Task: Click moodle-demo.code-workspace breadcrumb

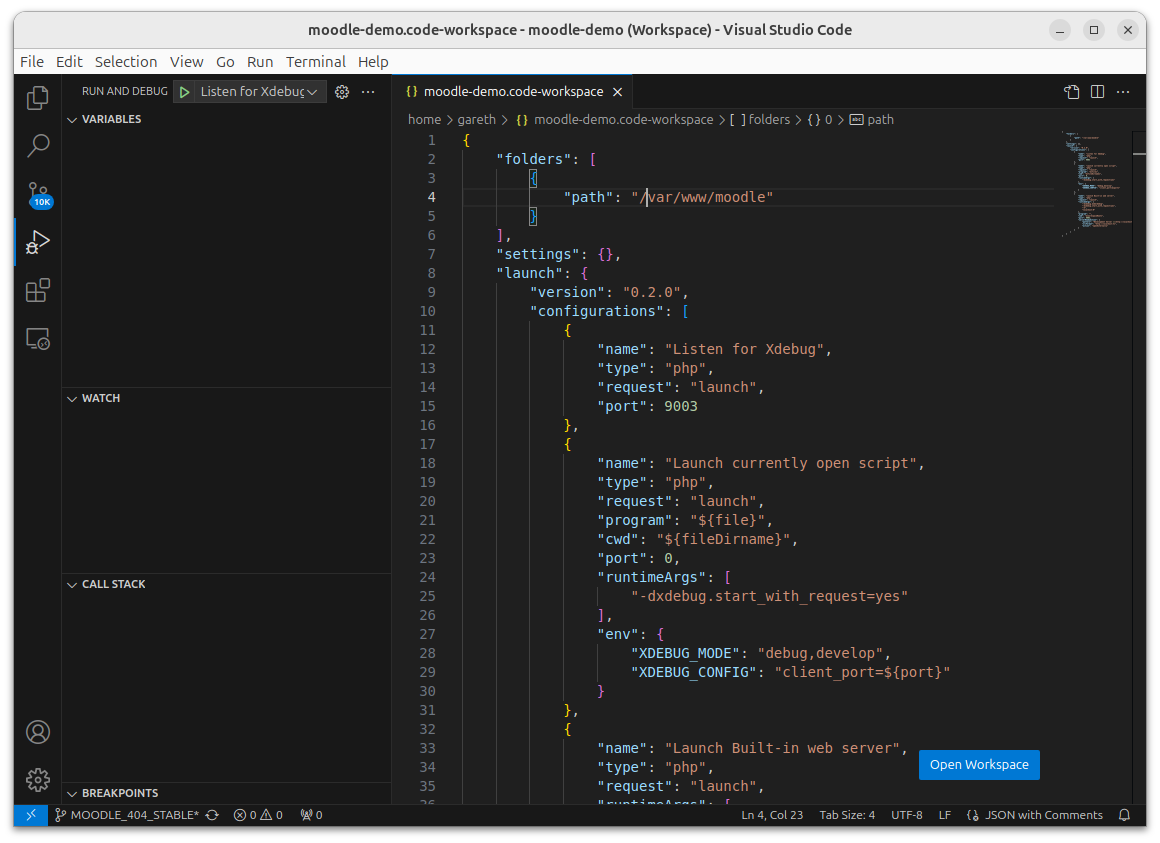Action: coord(615,120)
